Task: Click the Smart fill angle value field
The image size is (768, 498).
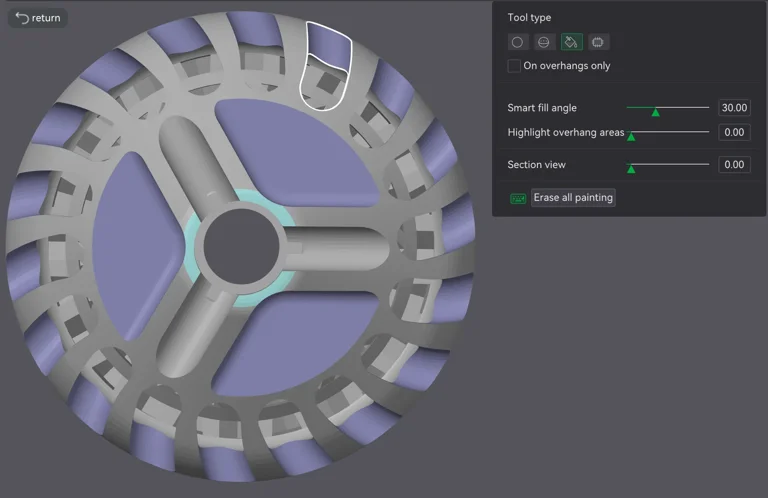Action: [x=733, y=108]
